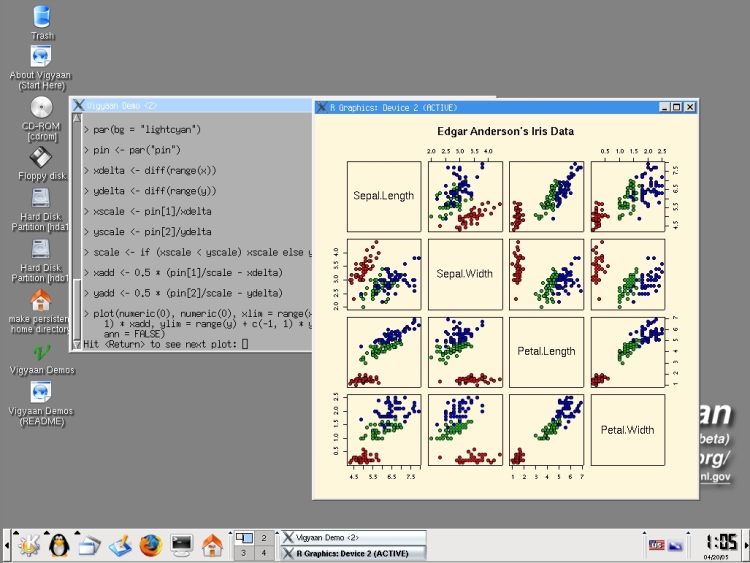Open make persistent home directory icon
This screenshot has height=563, width=750.
(41, 301)
